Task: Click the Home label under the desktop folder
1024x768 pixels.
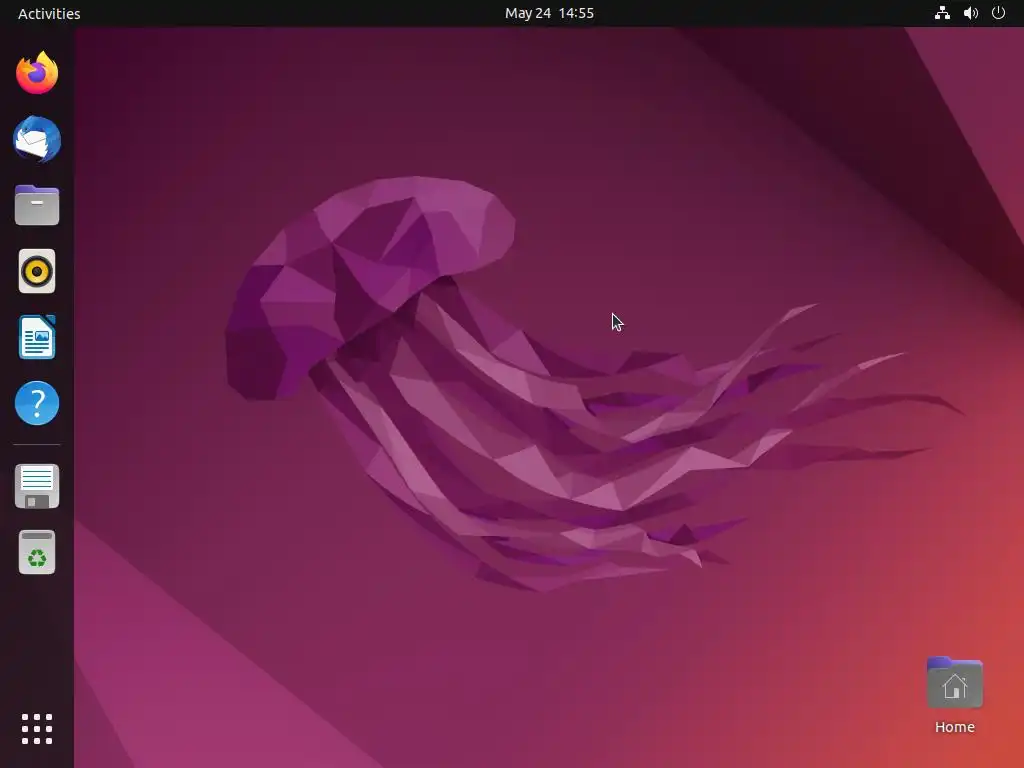Action: (955, 727)
